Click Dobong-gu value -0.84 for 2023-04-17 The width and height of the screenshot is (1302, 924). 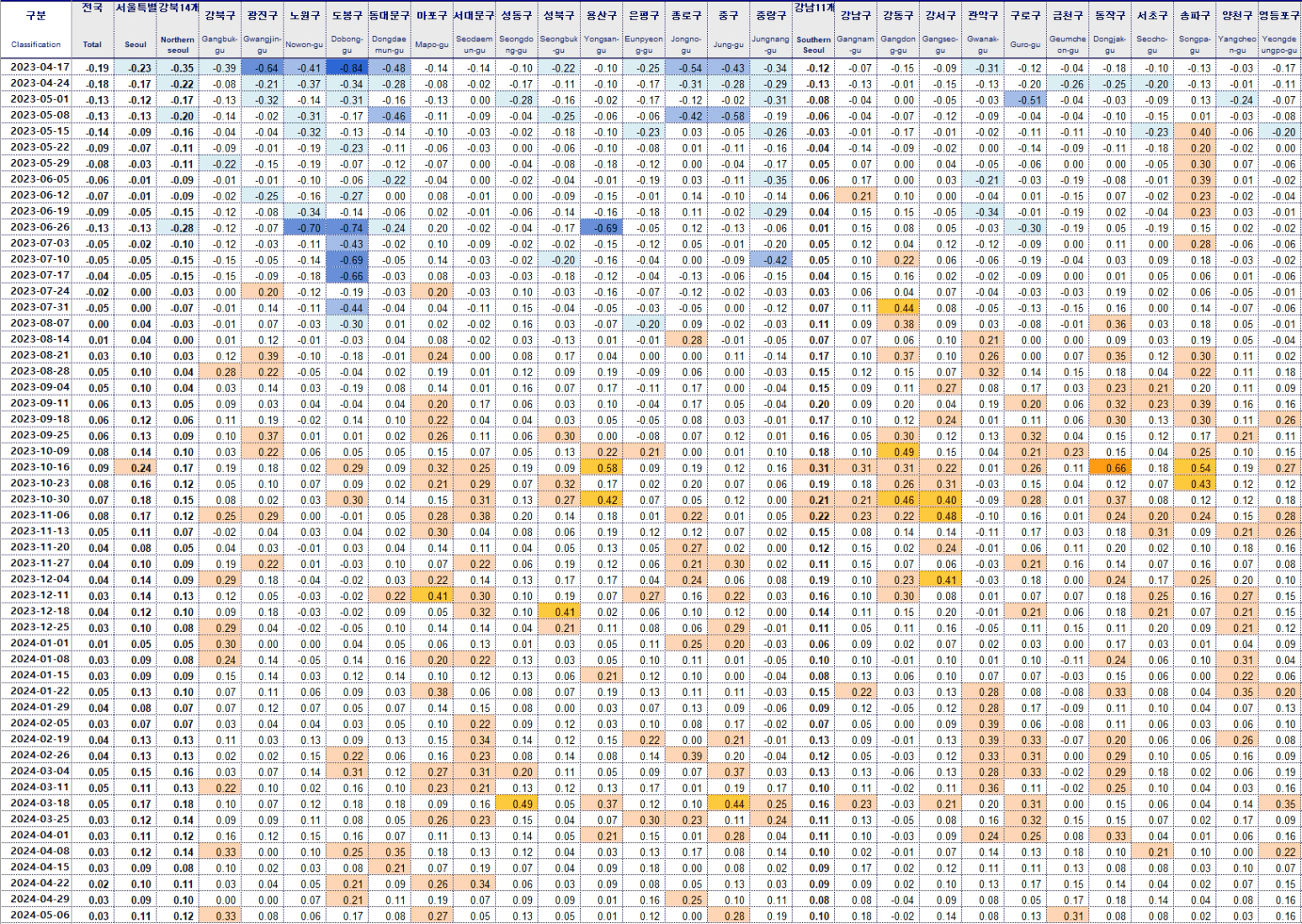347,68
